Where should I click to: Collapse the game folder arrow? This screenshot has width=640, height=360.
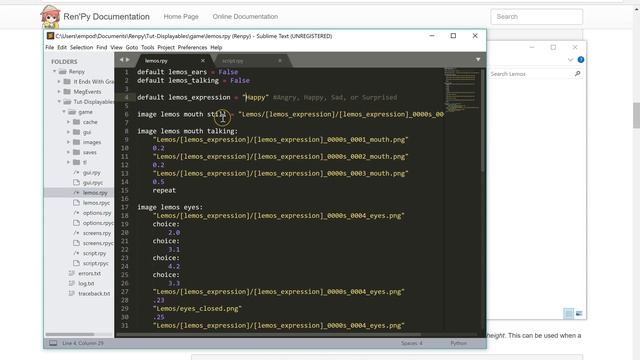tap(64, 112)
